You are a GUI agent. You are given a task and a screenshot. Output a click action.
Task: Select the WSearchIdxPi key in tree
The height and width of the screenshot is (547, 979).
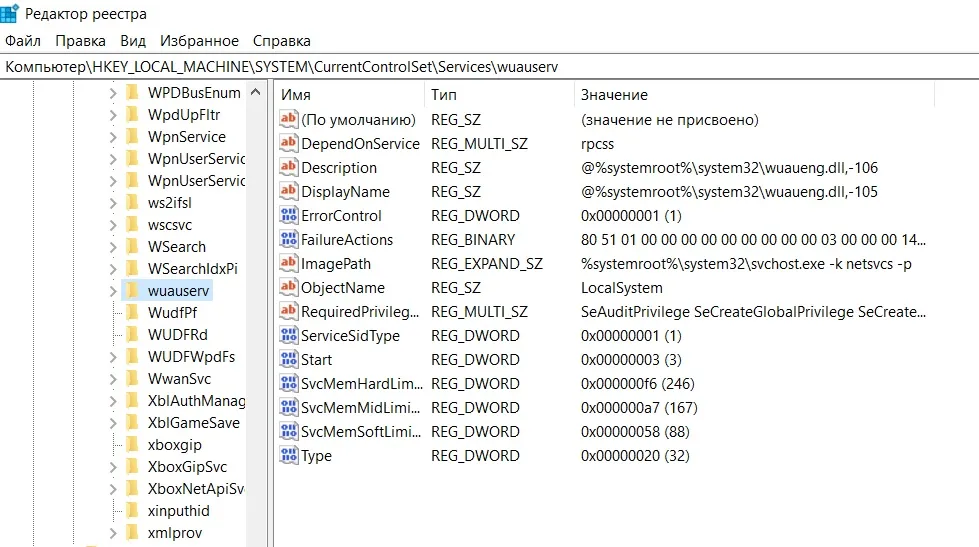tap(192, 269)
